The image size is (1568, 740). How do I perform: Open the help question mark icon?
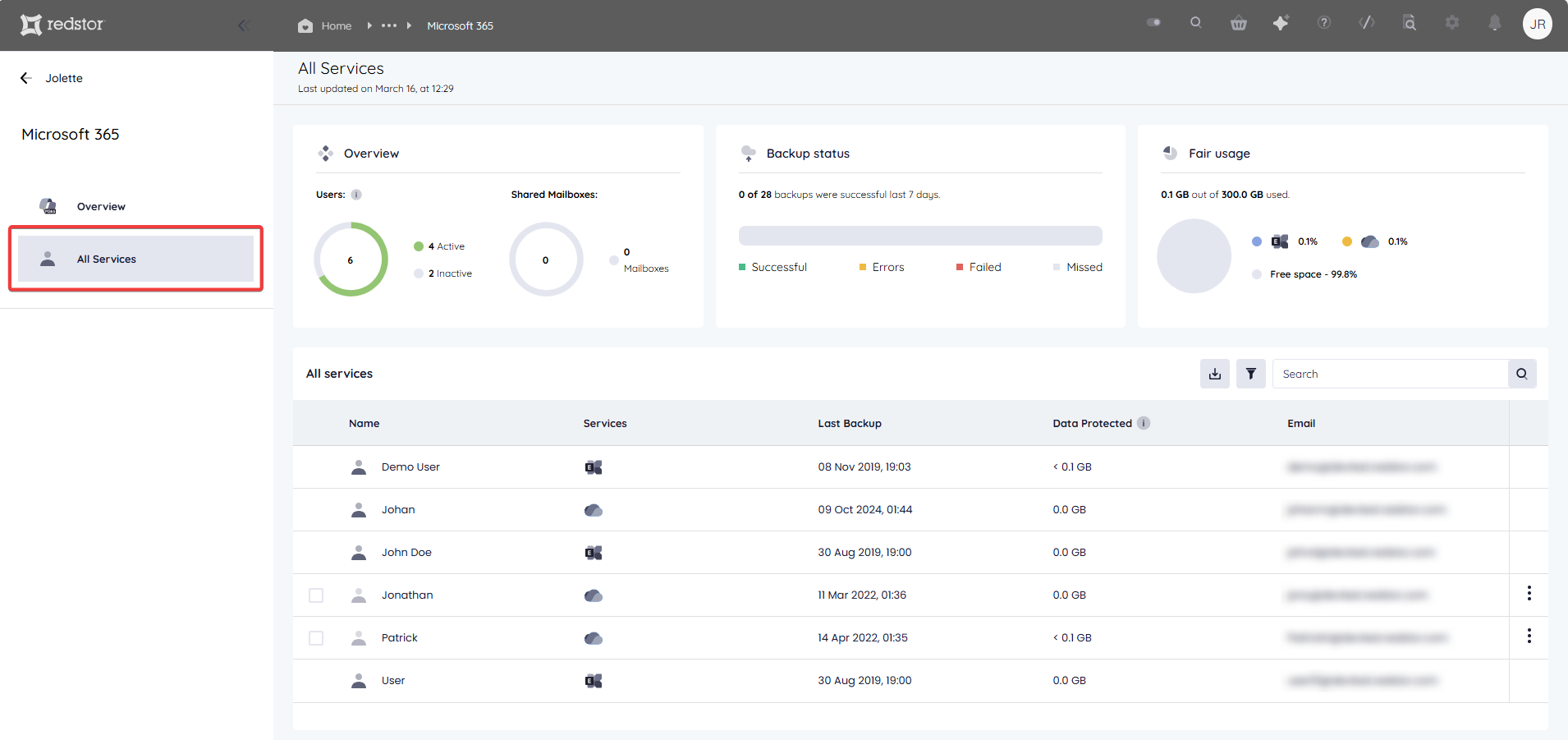pos(1324,23)
